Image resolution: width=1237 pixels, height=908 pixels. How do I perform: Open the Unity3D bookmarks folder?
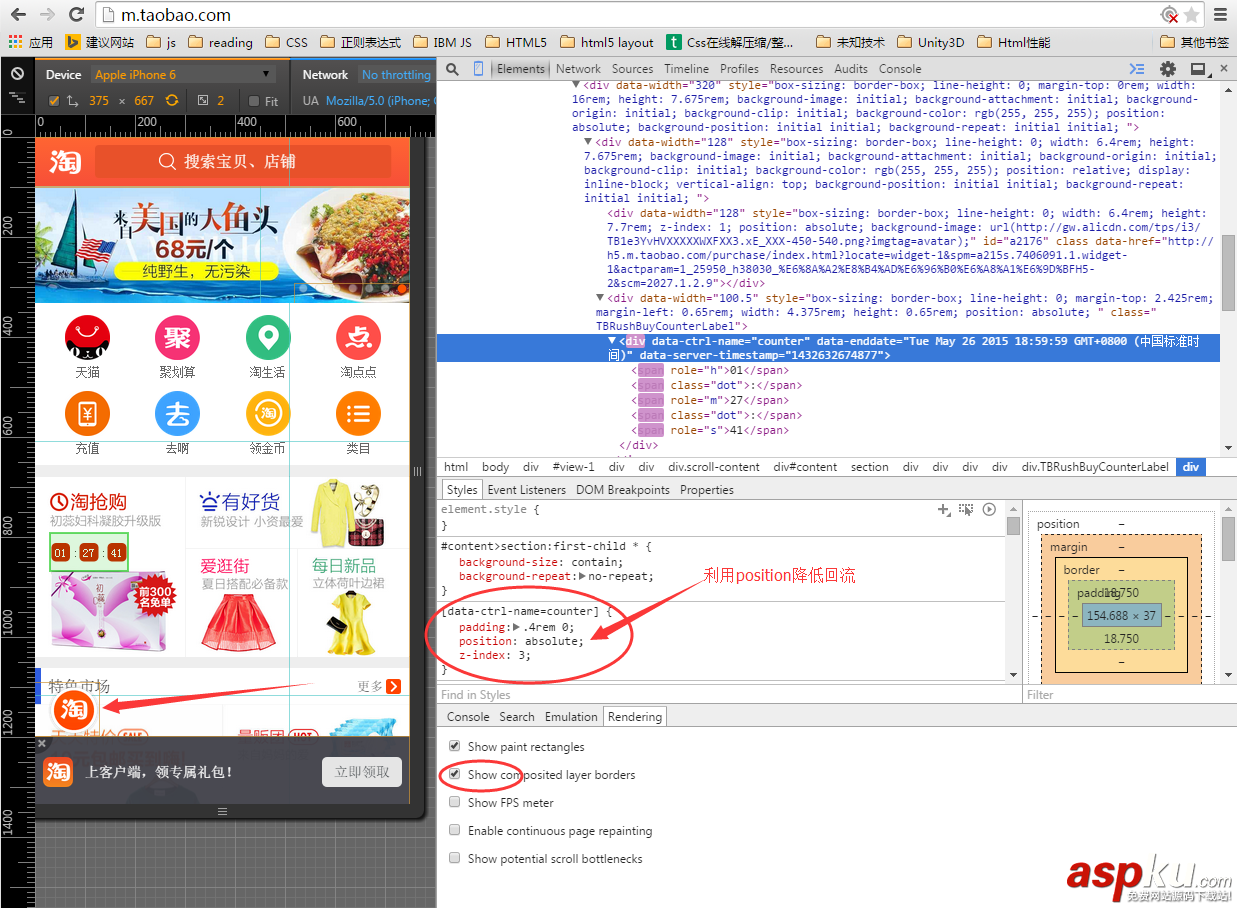pyautogui.click(x=931, y=42)
